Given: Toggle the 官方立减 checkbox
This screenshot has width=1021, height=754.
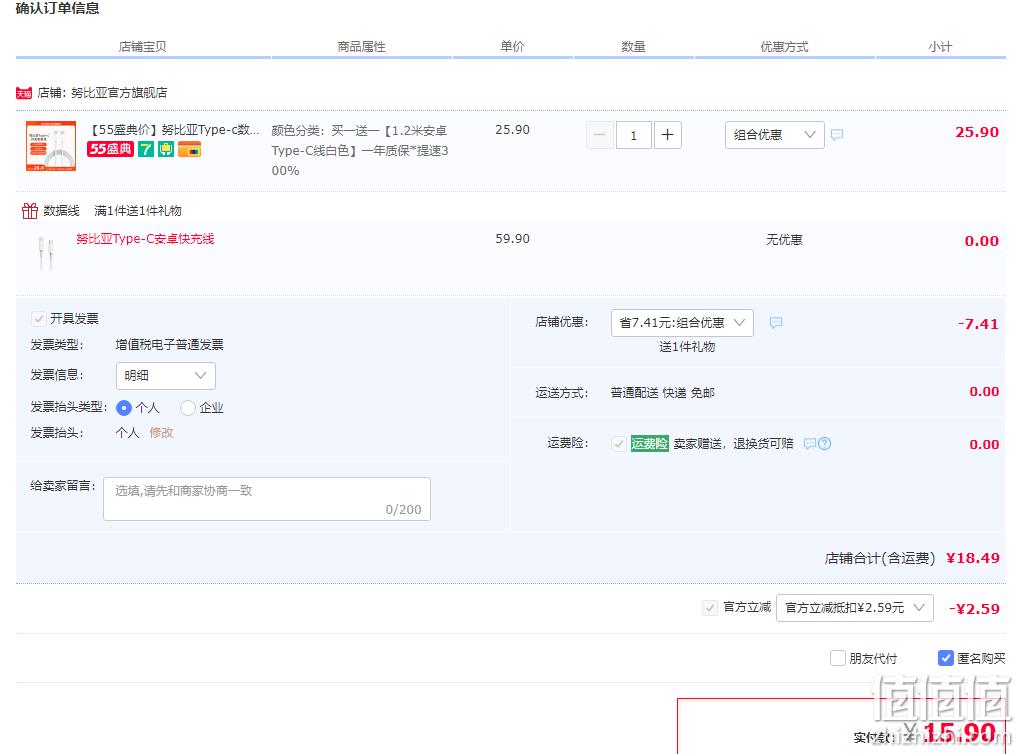Looking at the screenshot, I should [x=710, y=608].
